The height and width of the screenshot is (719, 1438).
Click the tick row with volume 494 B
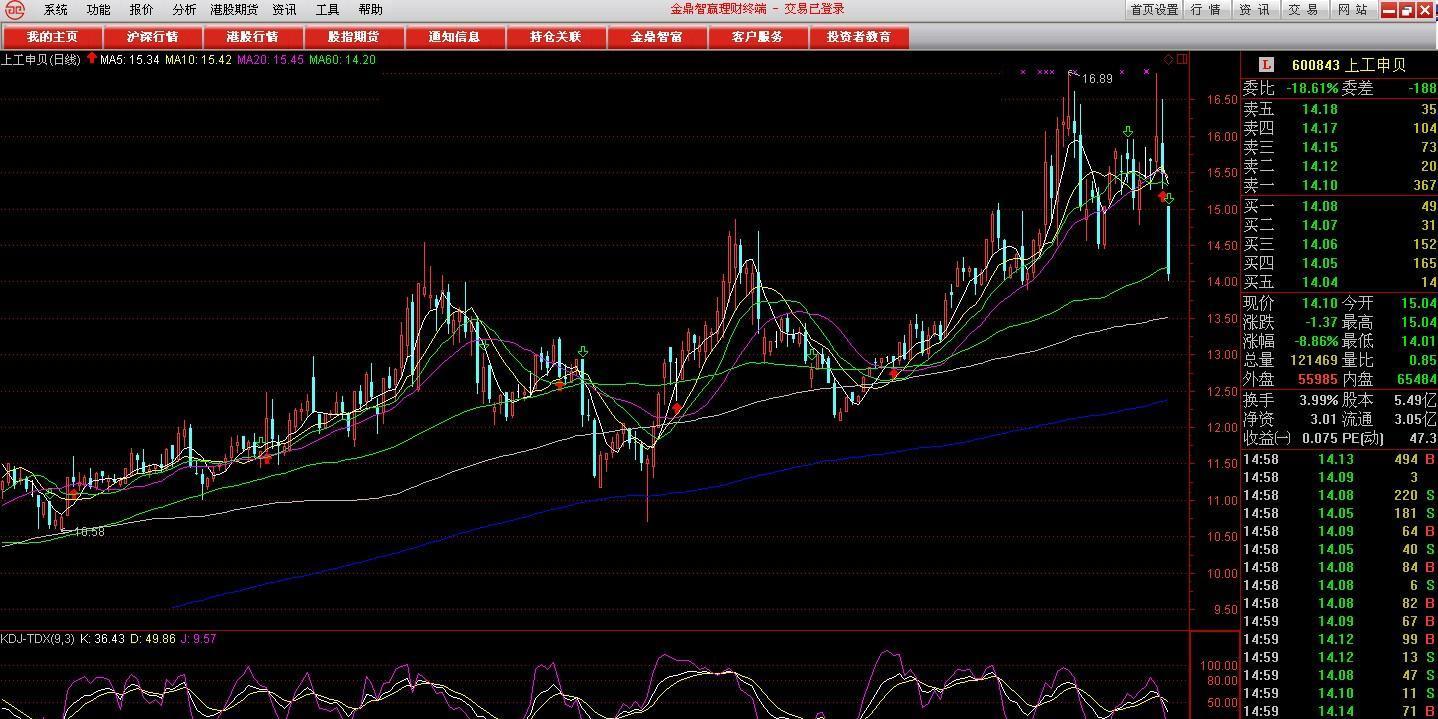pos(1339,459)
